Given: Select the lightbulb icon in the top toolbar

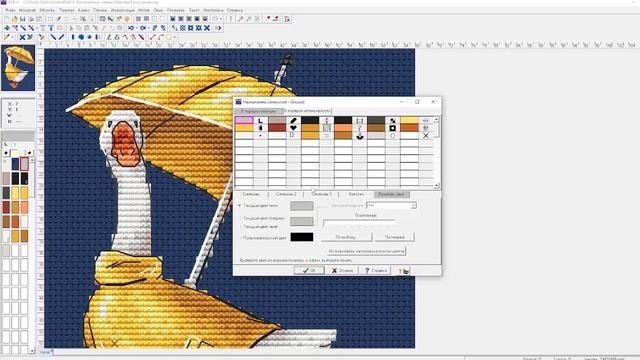Looking at the screenshot, I should [127, 19].
